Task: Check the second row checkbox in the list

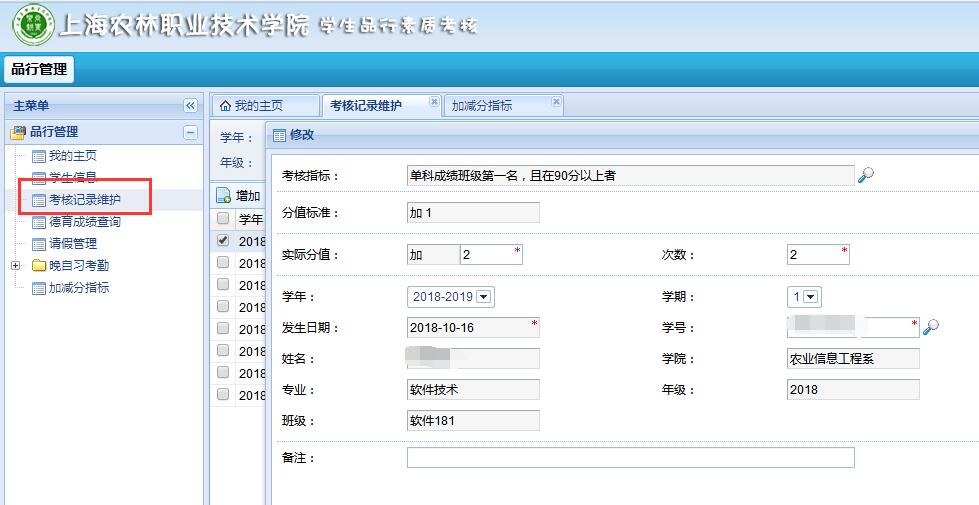Action: click(x=223, y=263)
